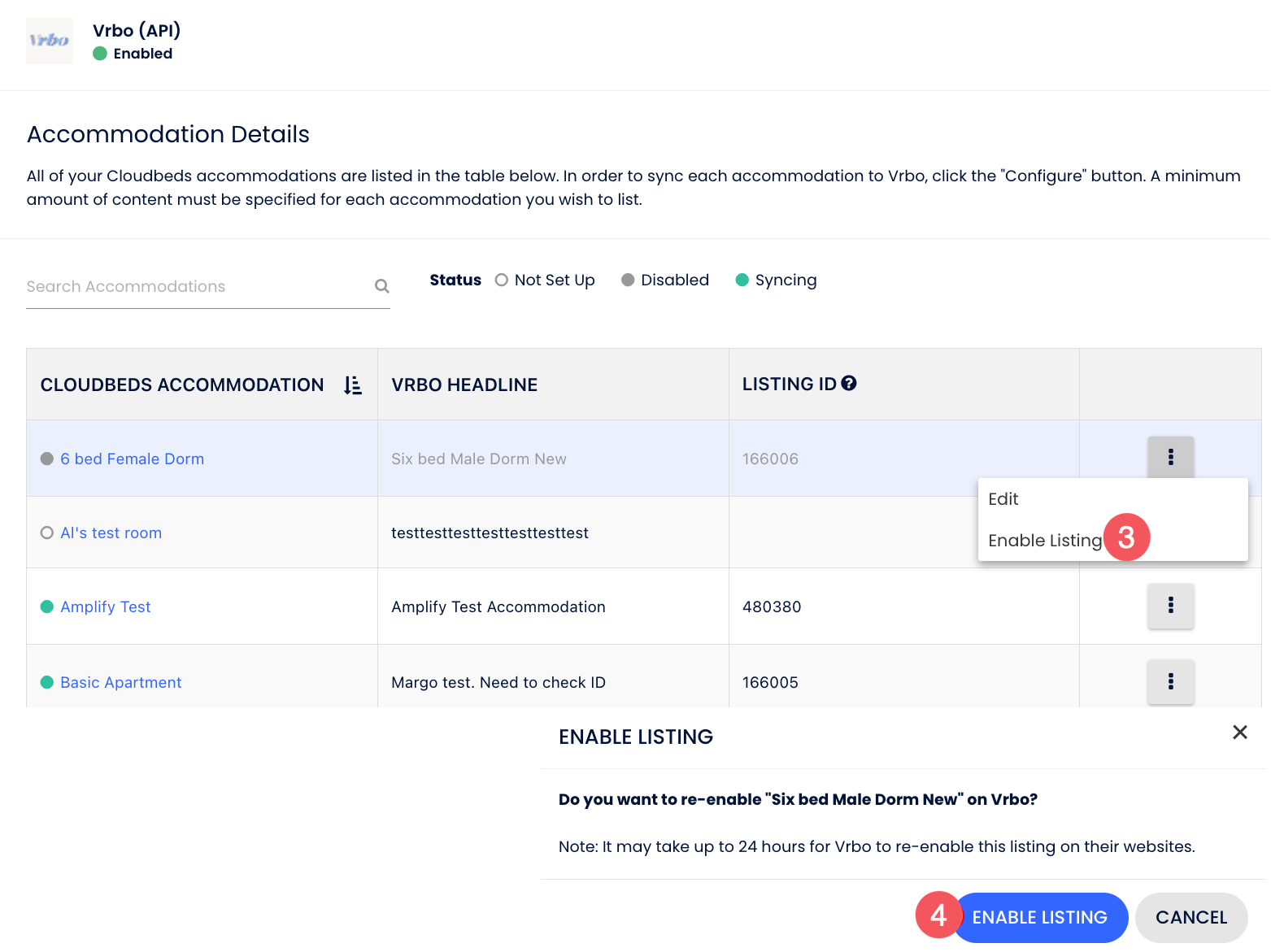Image resolution: width=1271 pixels, height=952 pixels.
Task: Click the Vrbo logo thumbnail
Action: pos(50,41)
